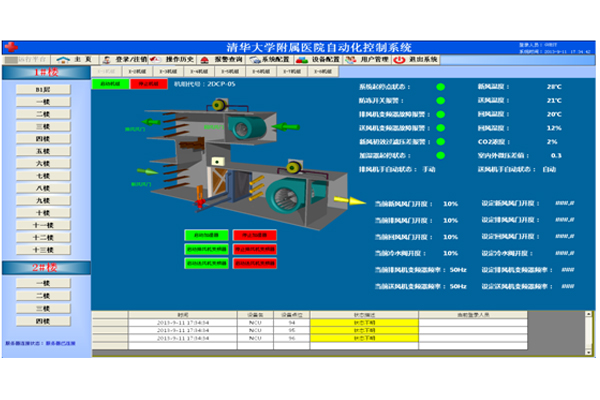The height and width of the screenshot is (400, 600).
Task: Click red 停止排风机变频器 button
Action: (255, 249)
